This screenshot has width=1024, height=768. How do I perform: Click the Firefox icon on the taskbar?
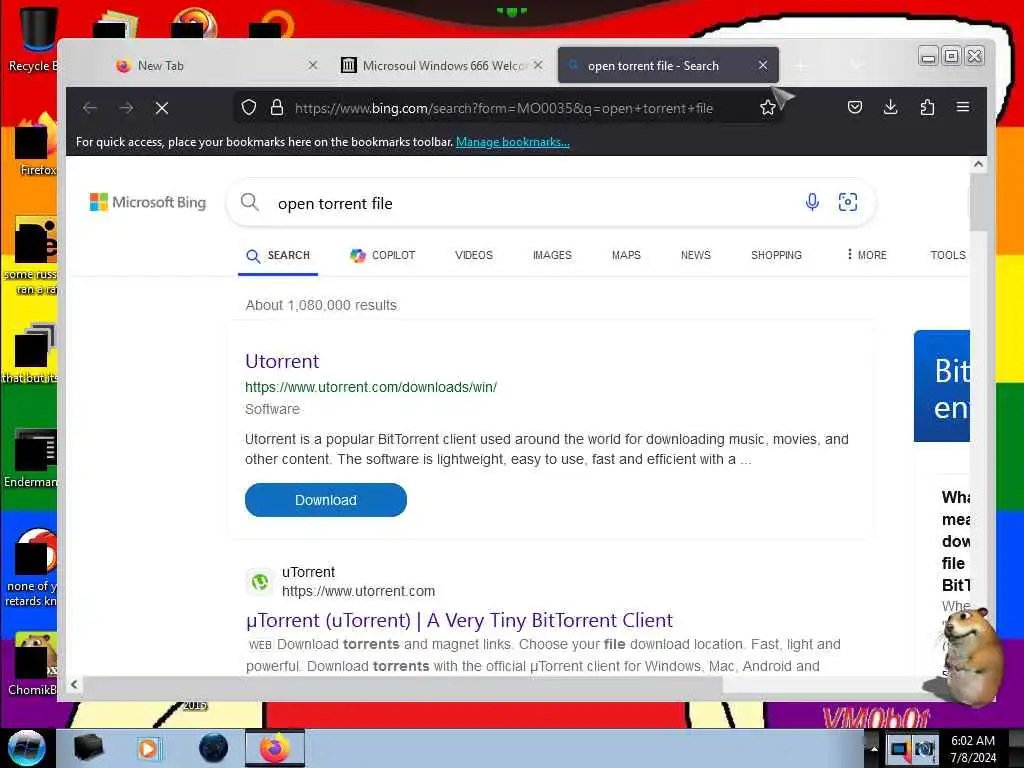(275, 748)
